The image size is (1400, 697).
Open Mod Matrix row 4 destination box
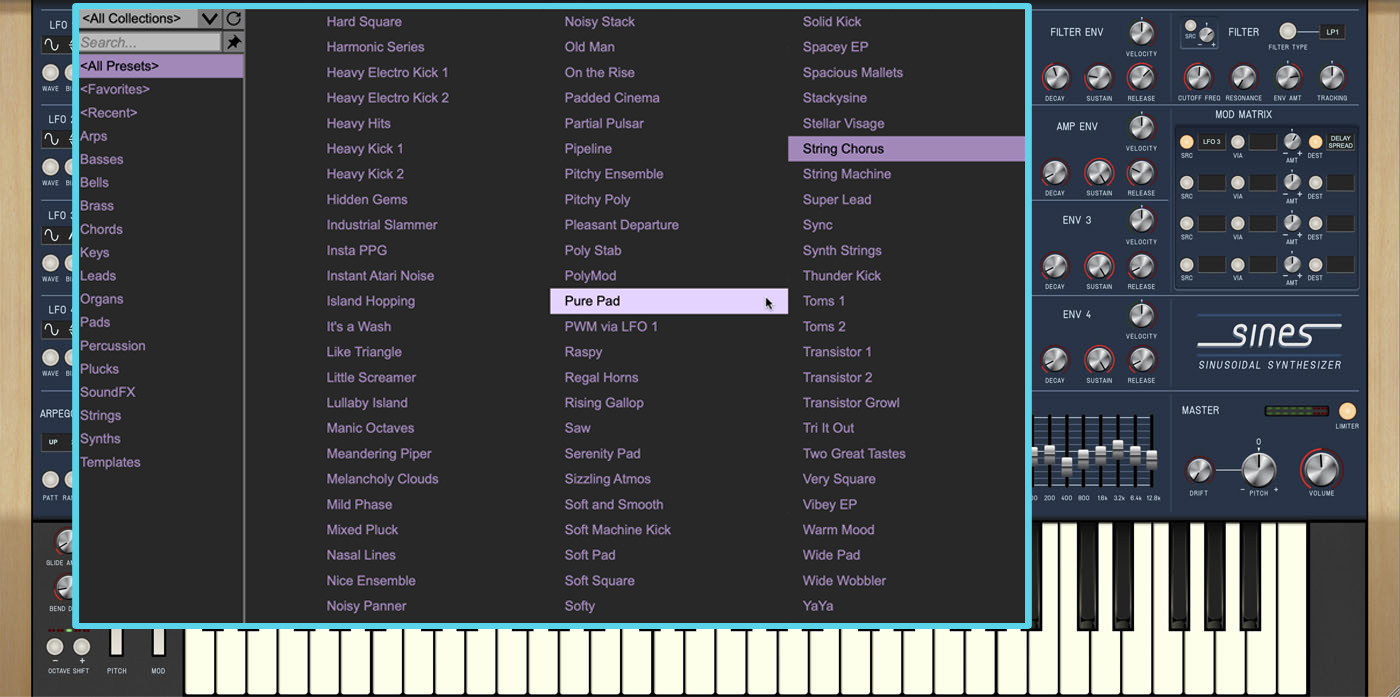(1341, 265)
